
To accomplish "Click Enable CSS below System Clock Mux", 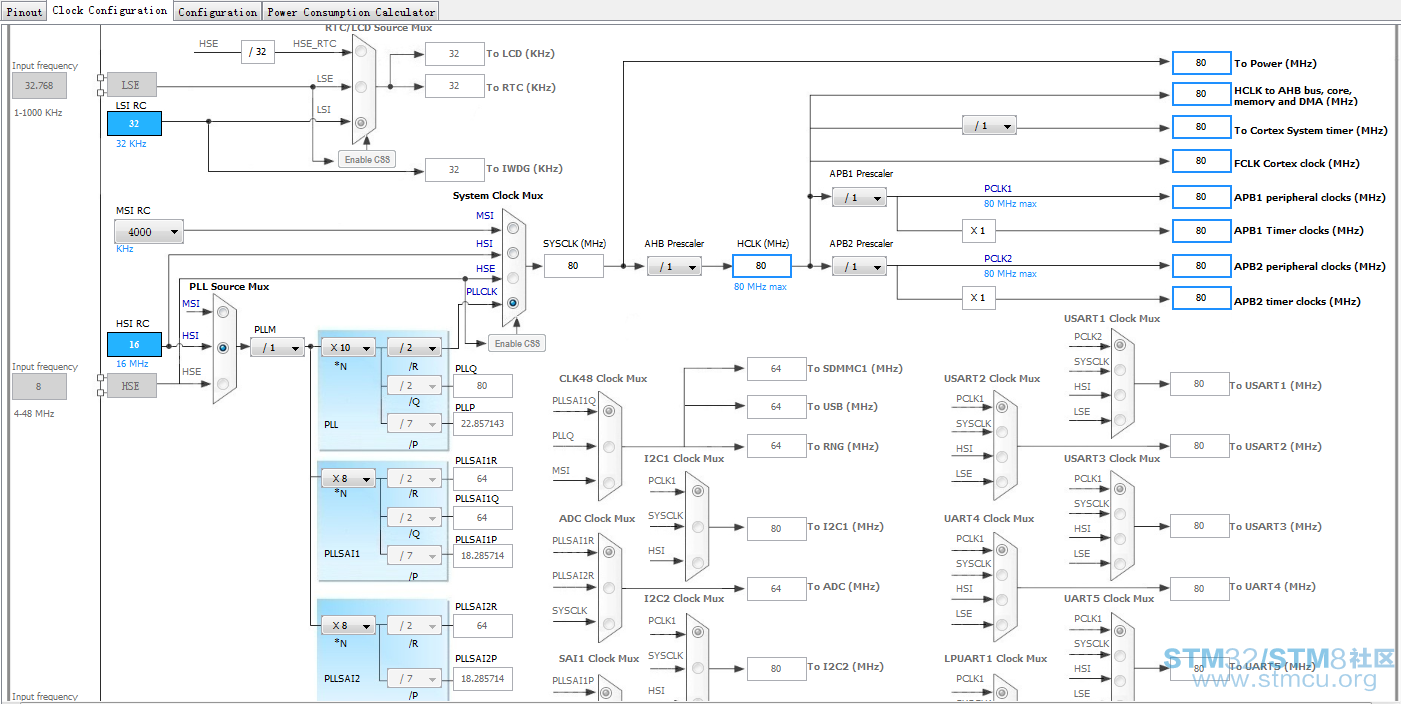I will click(517, 343).
